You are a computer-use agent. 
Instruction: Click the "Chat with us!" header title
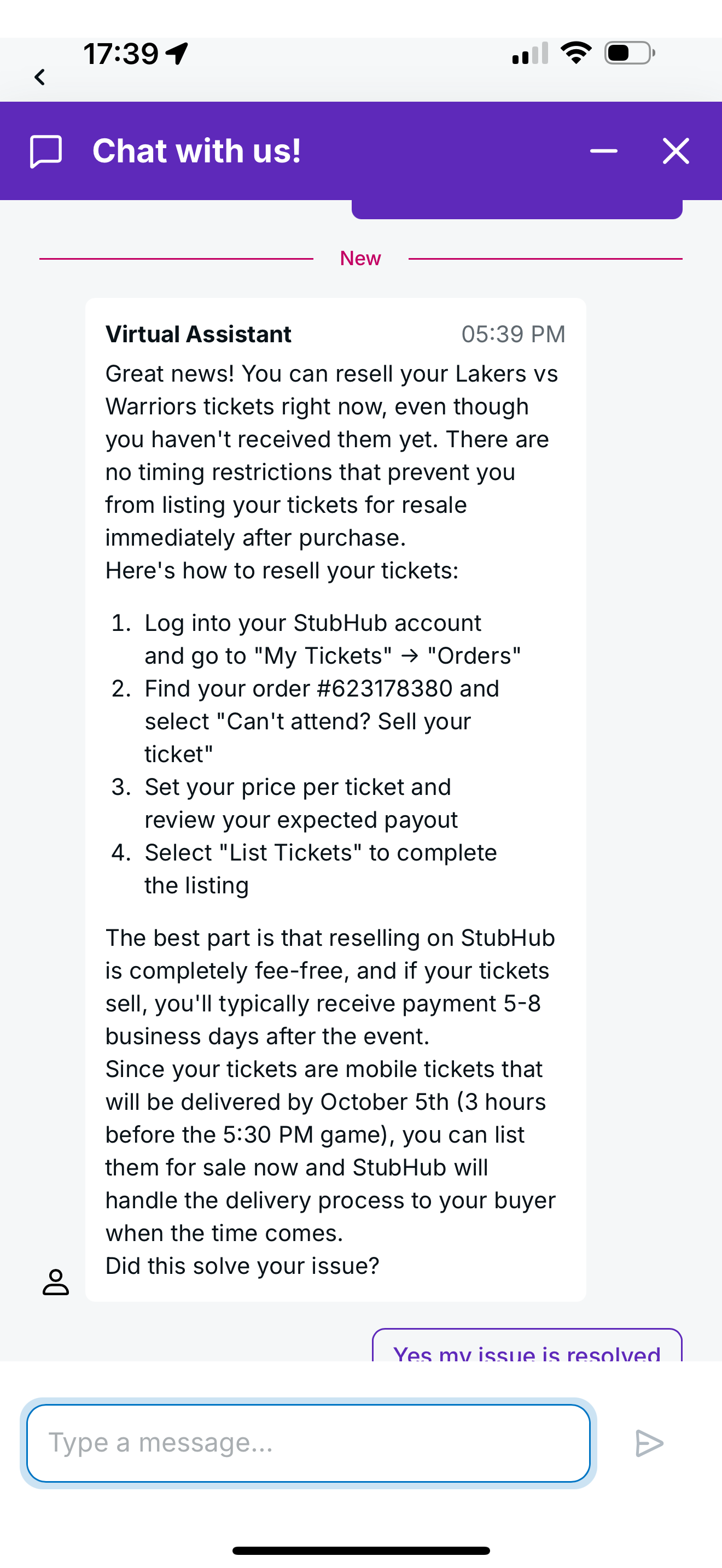point(196,151)
